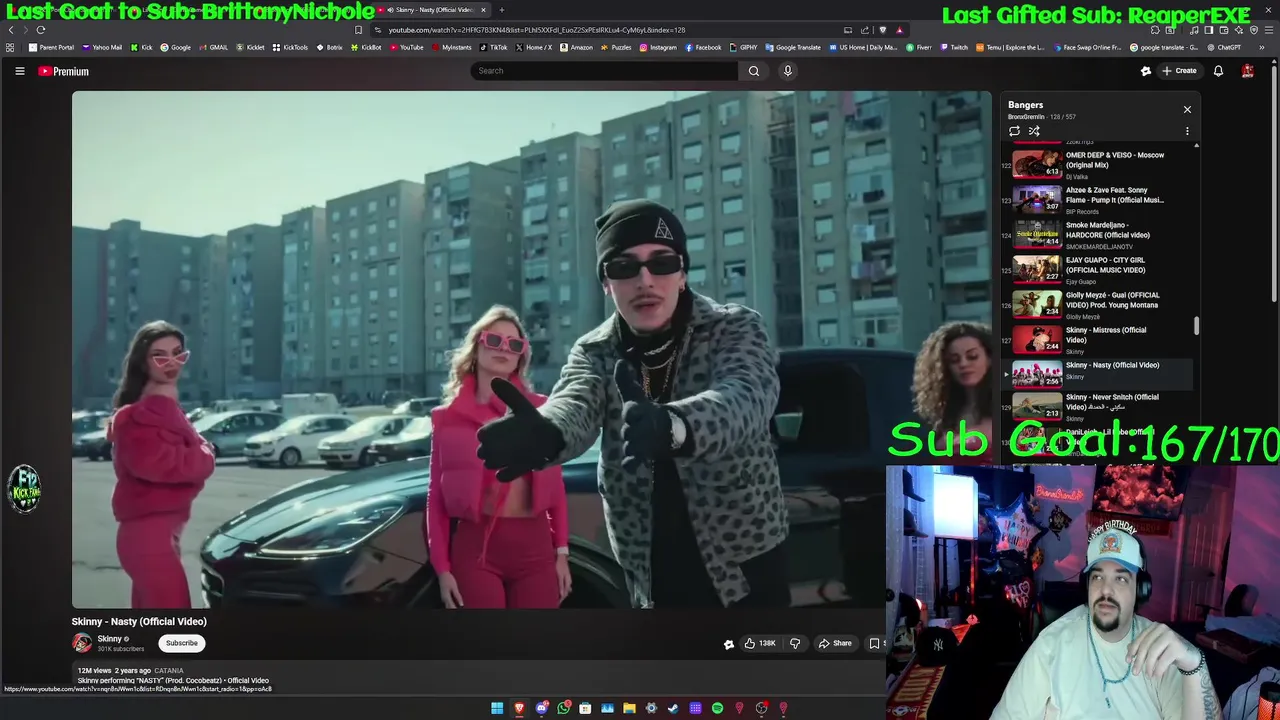This screenshot has height=720, width=1280.
Task: Switch to the Skinny - Nasty tab
Action: [432, 10]
